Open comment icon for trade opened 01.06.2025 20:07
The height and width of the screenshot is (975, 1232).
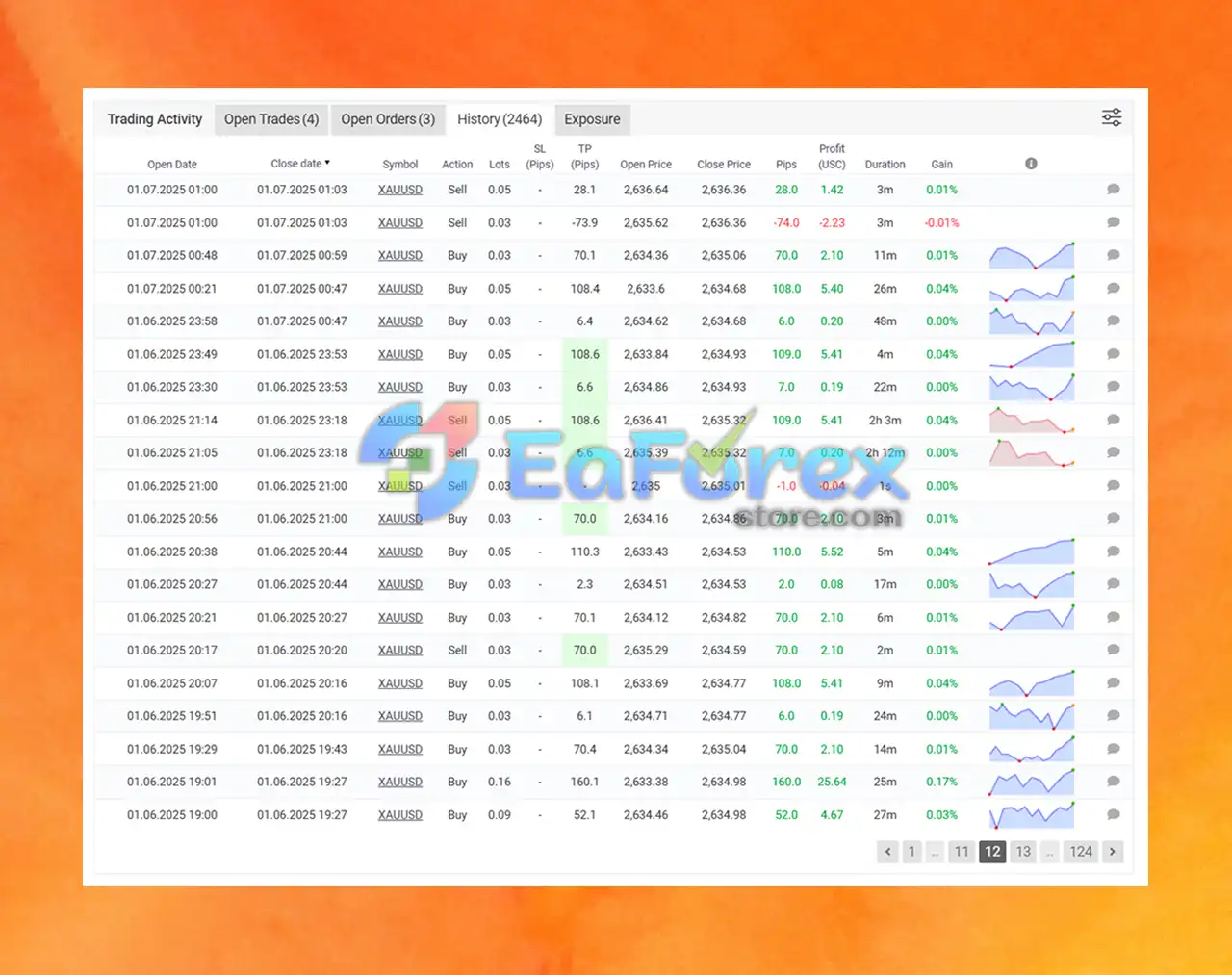[1113, 683]
